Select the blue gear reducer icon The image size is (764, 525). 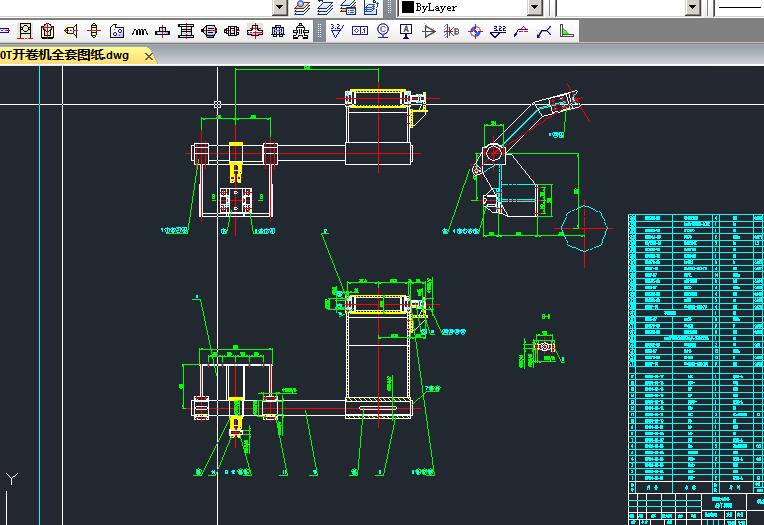pos(278,31)
